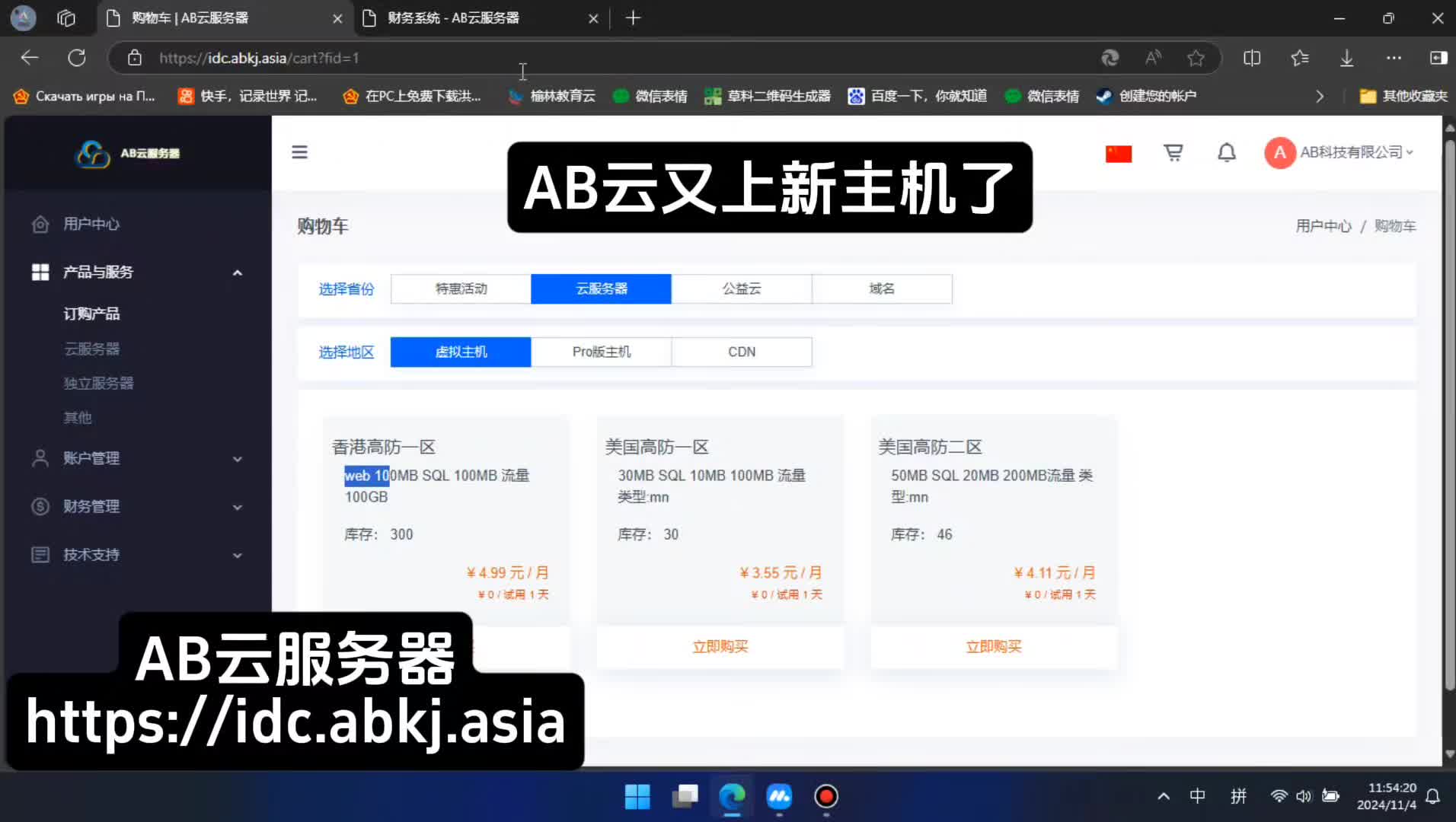Toggle the 中 input language indicator
The width and height of the screenshot is (1456, 822).
(1198, 797)
